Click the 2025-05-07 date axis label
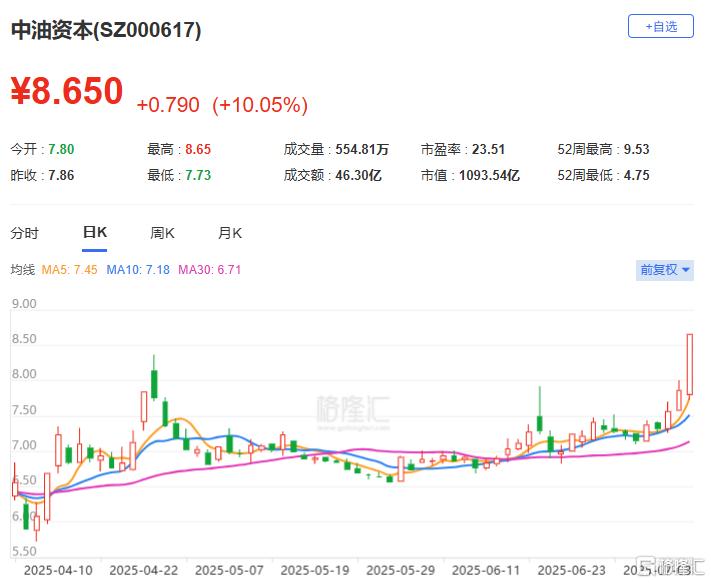The width and height of the screenshot is (711, 583). 229,570
